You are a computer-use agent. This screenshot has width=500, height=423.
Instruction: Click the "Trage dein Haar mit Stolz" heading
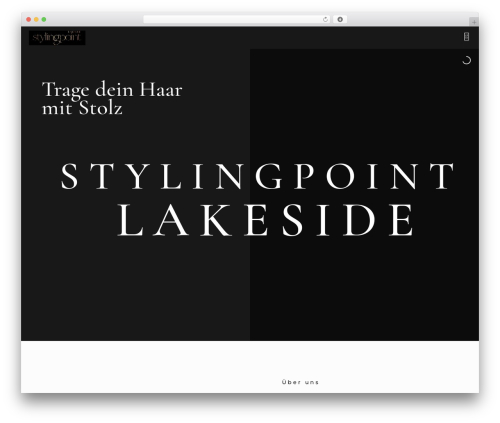tap(112, 98)
